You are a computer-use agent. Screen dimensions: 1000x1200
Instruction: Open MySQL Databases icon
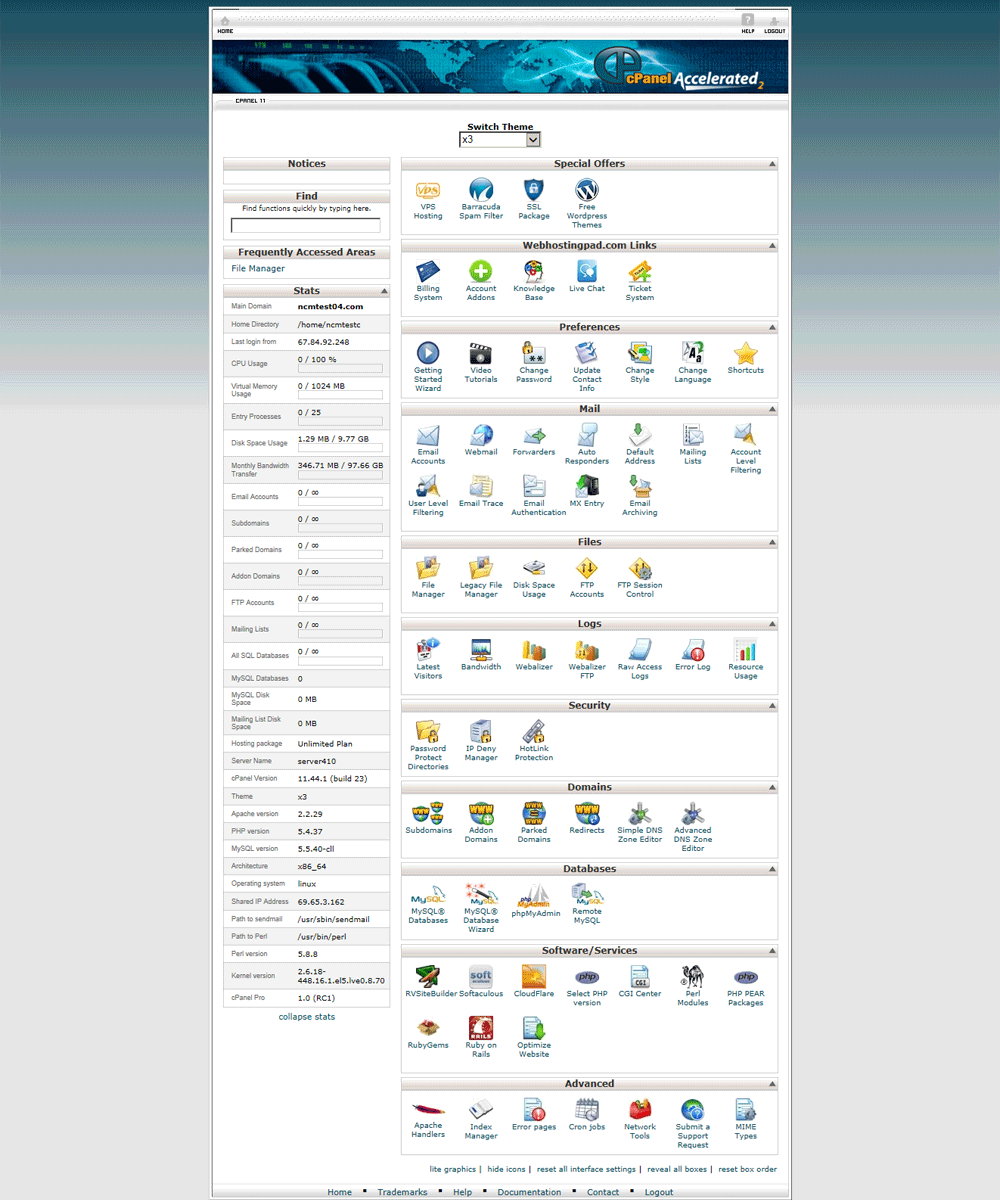pyautogui.click(x=428, y=895)
